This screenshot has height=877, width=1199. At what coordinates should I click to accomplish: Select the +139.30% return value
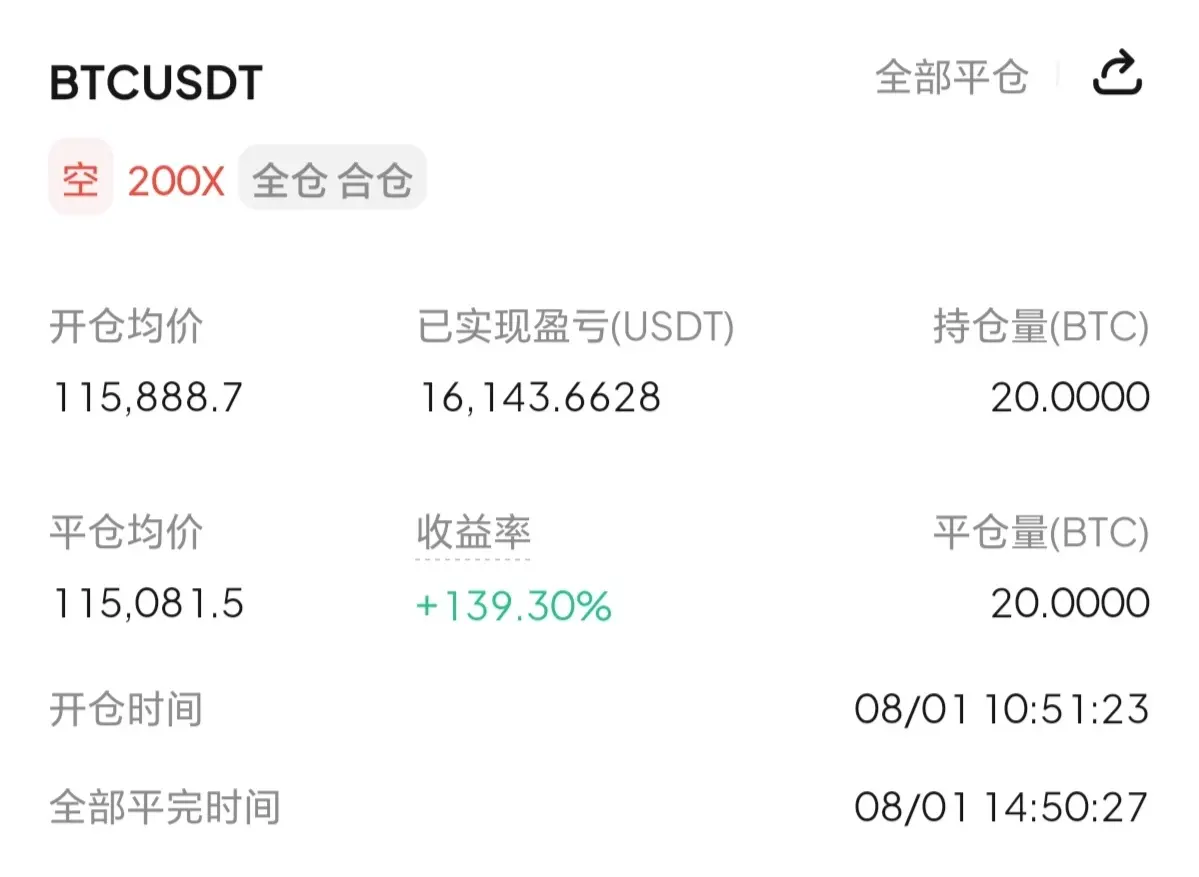tap(513, 606)
